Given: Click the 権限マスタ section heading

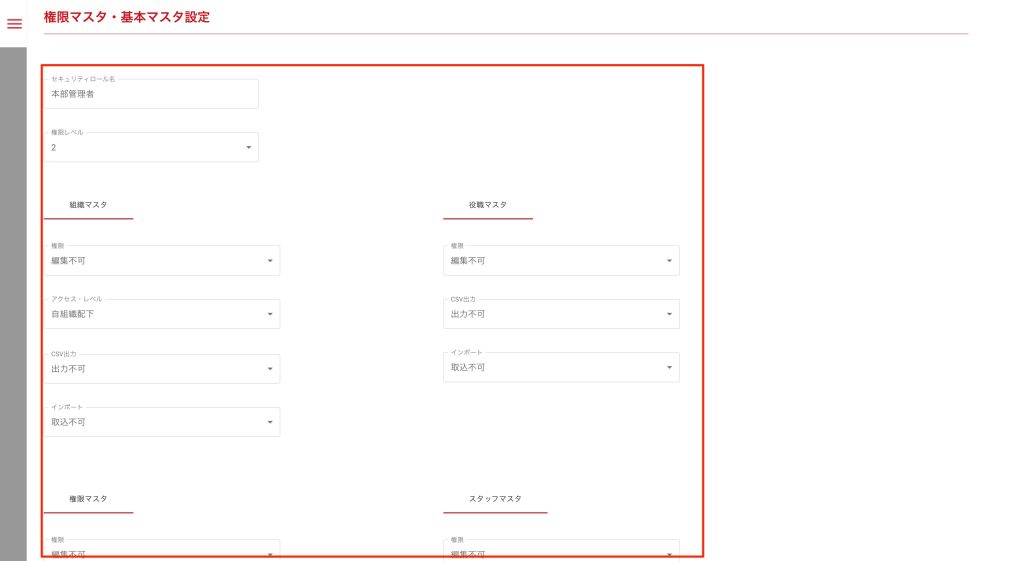Looking at the screenshot, I should tap(88, 499).
